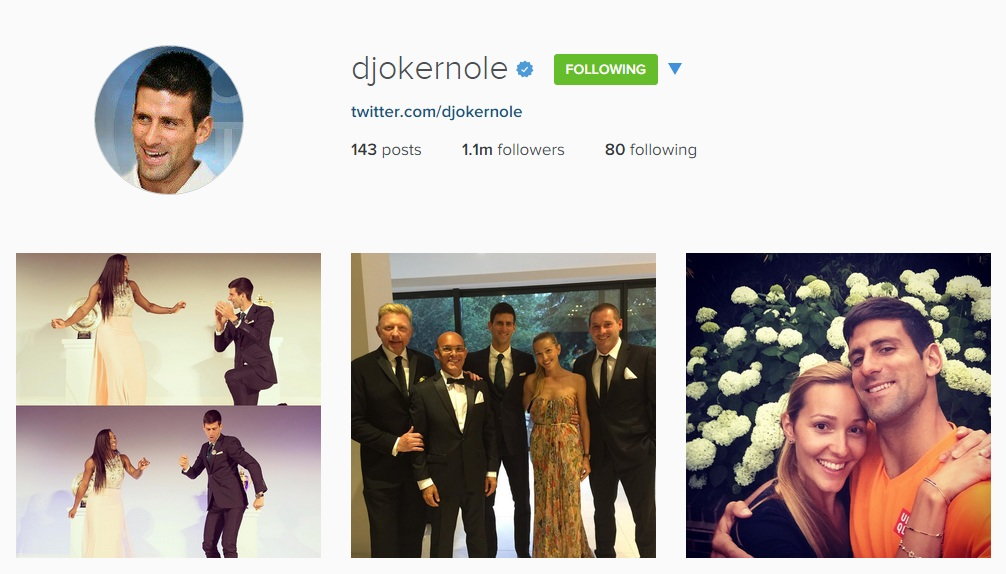
Task: Click the upper half of the dance collage
Action: (169, 329)
